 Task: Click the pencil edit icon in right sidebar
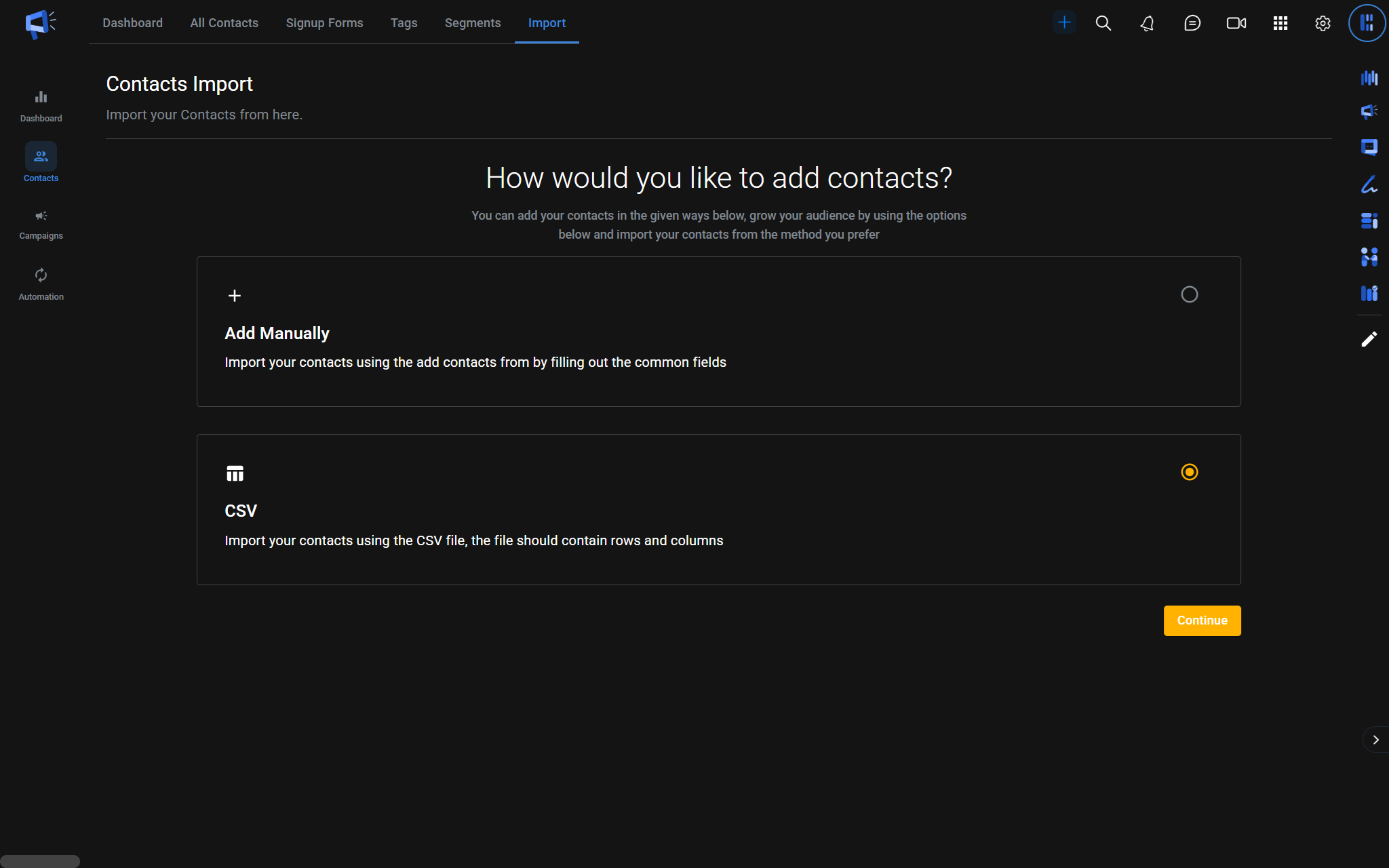point(1369,339)
